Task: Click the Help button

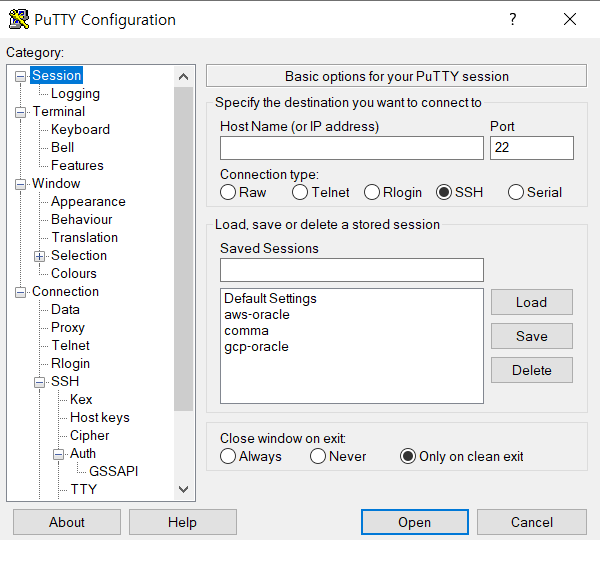Action: [x=182, y=522]
